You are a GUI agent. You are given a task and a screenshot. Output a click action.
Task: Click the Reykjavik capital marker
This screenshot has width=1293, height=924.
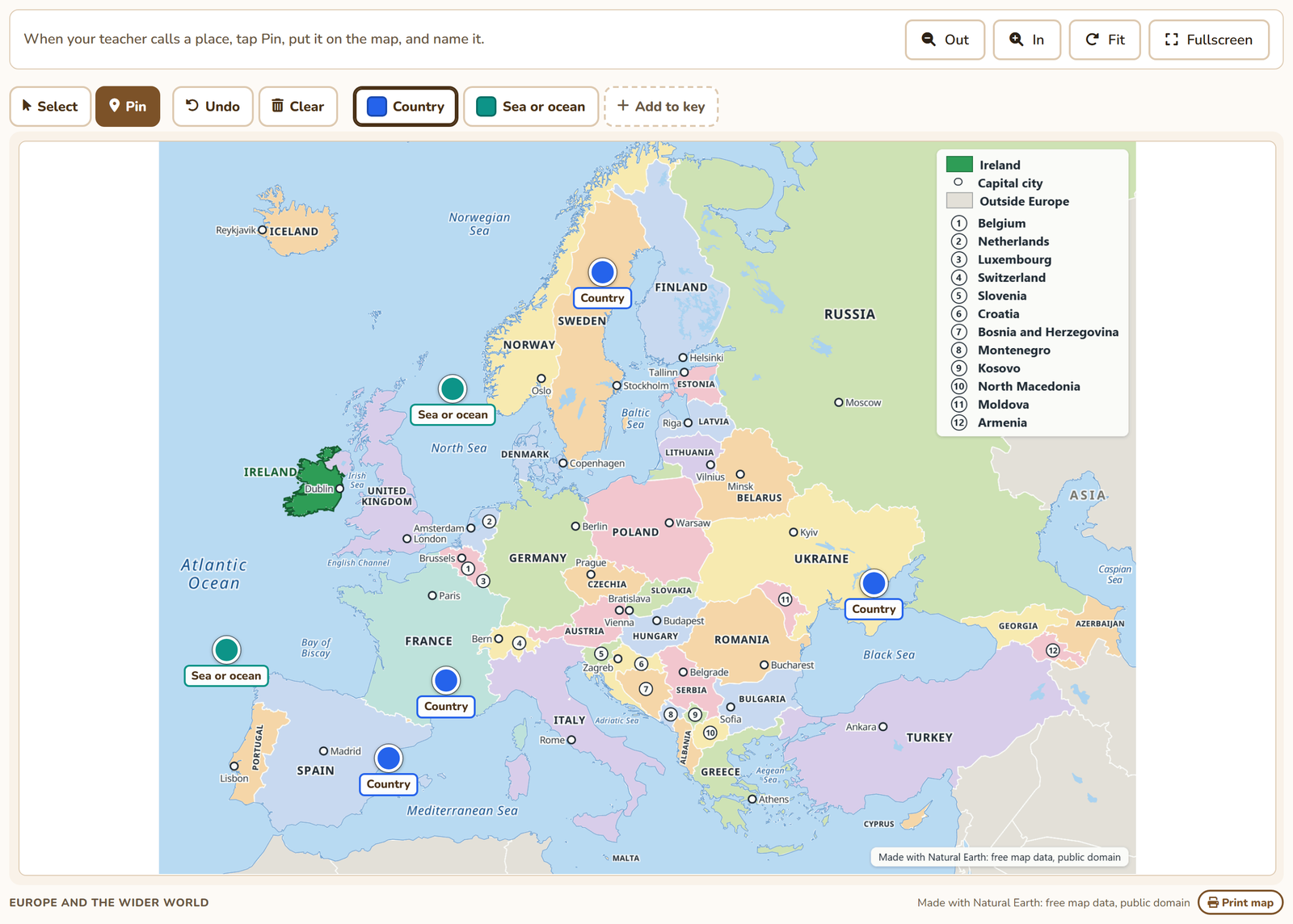point(262,230)
